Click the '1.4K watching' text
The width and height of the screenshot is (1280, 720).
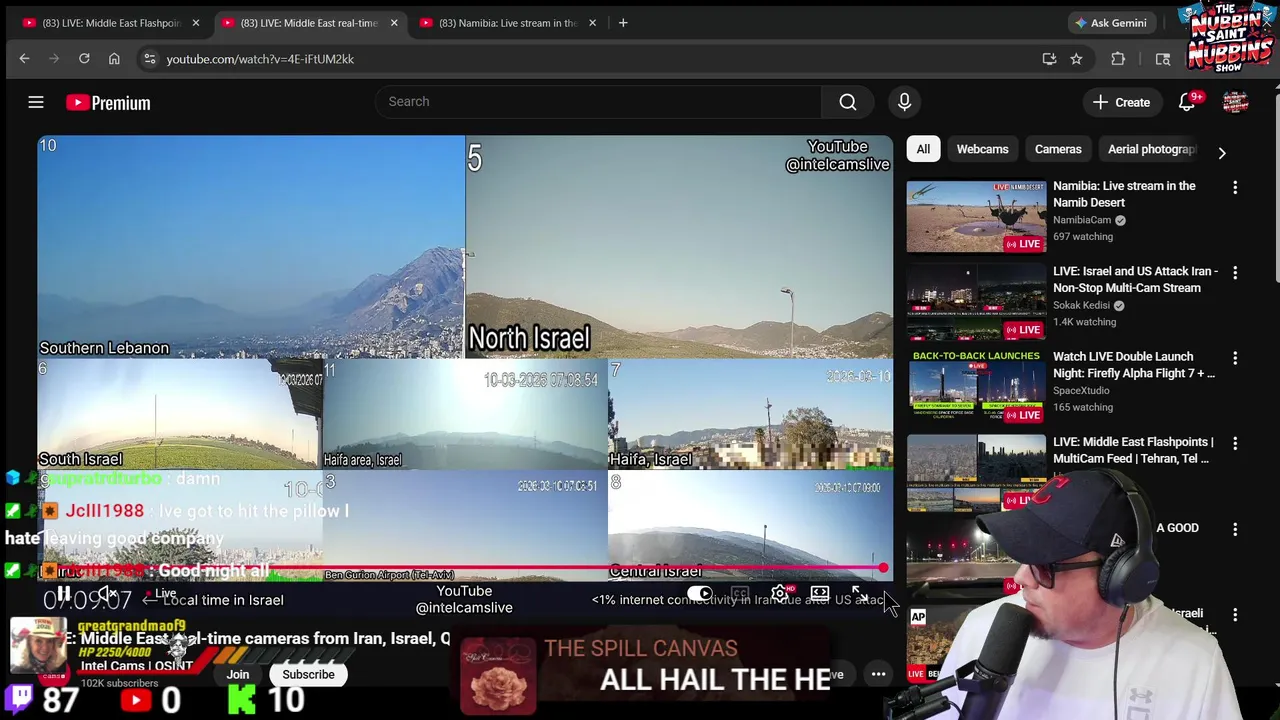click(1084, 322)
